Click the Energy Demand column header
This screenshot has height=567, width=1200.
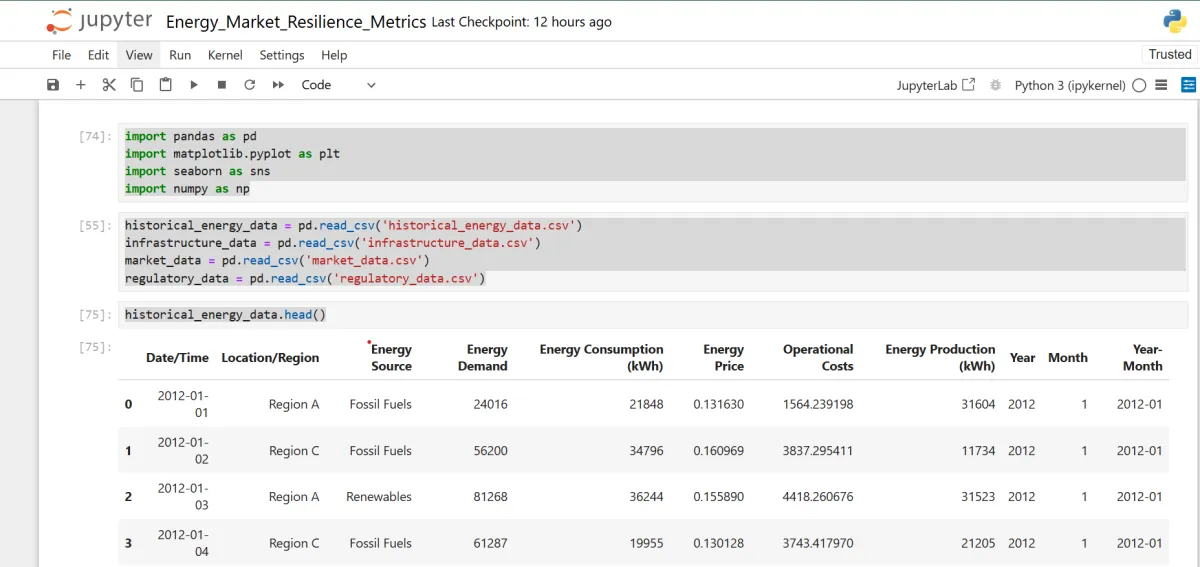482,357
